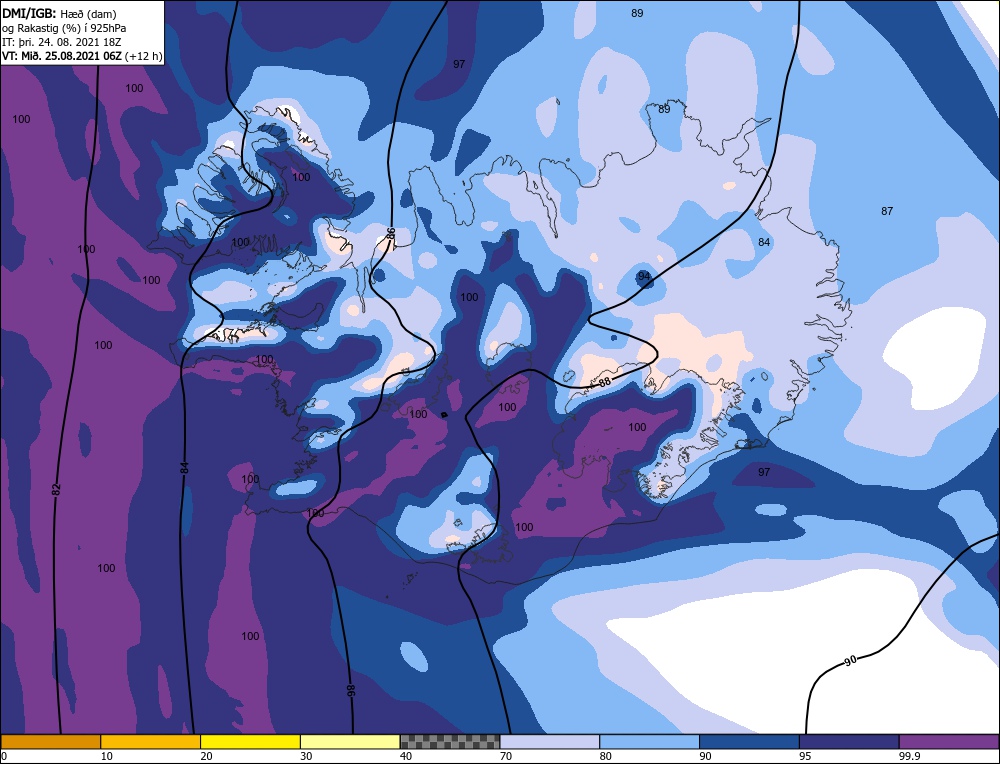Screen dimensions: 1000x764
Task: Click the "94" humidity value on map
Action: point(644,276)
